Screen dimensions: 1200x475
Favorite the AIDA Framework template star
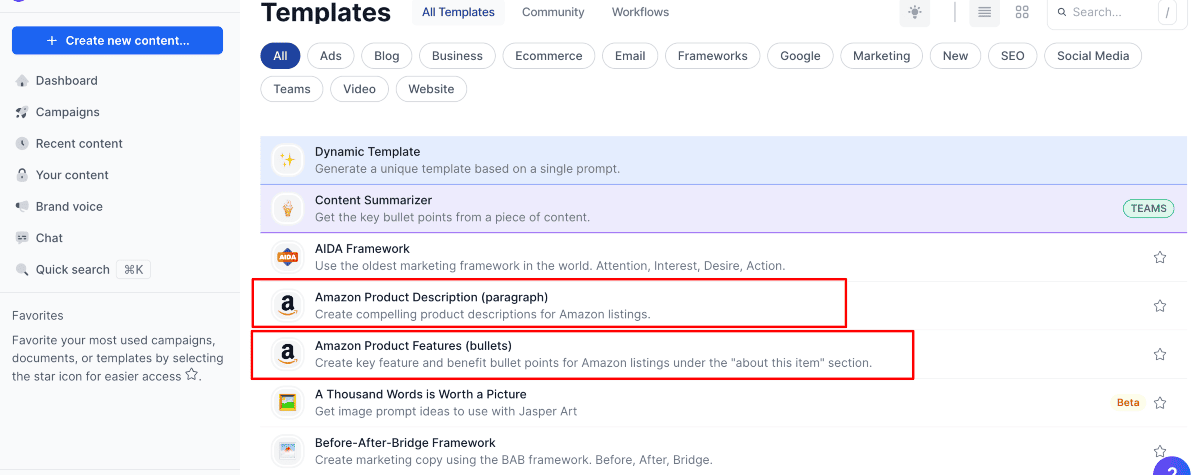click(x=1160, y=257)
